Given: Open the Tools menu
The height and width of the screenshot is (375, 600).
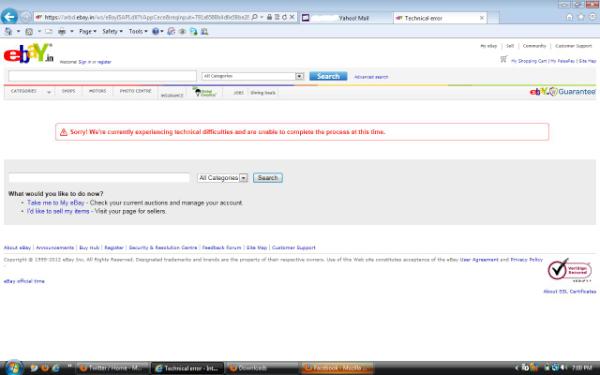Looking at the screenshot, I should tap(138, 31).
